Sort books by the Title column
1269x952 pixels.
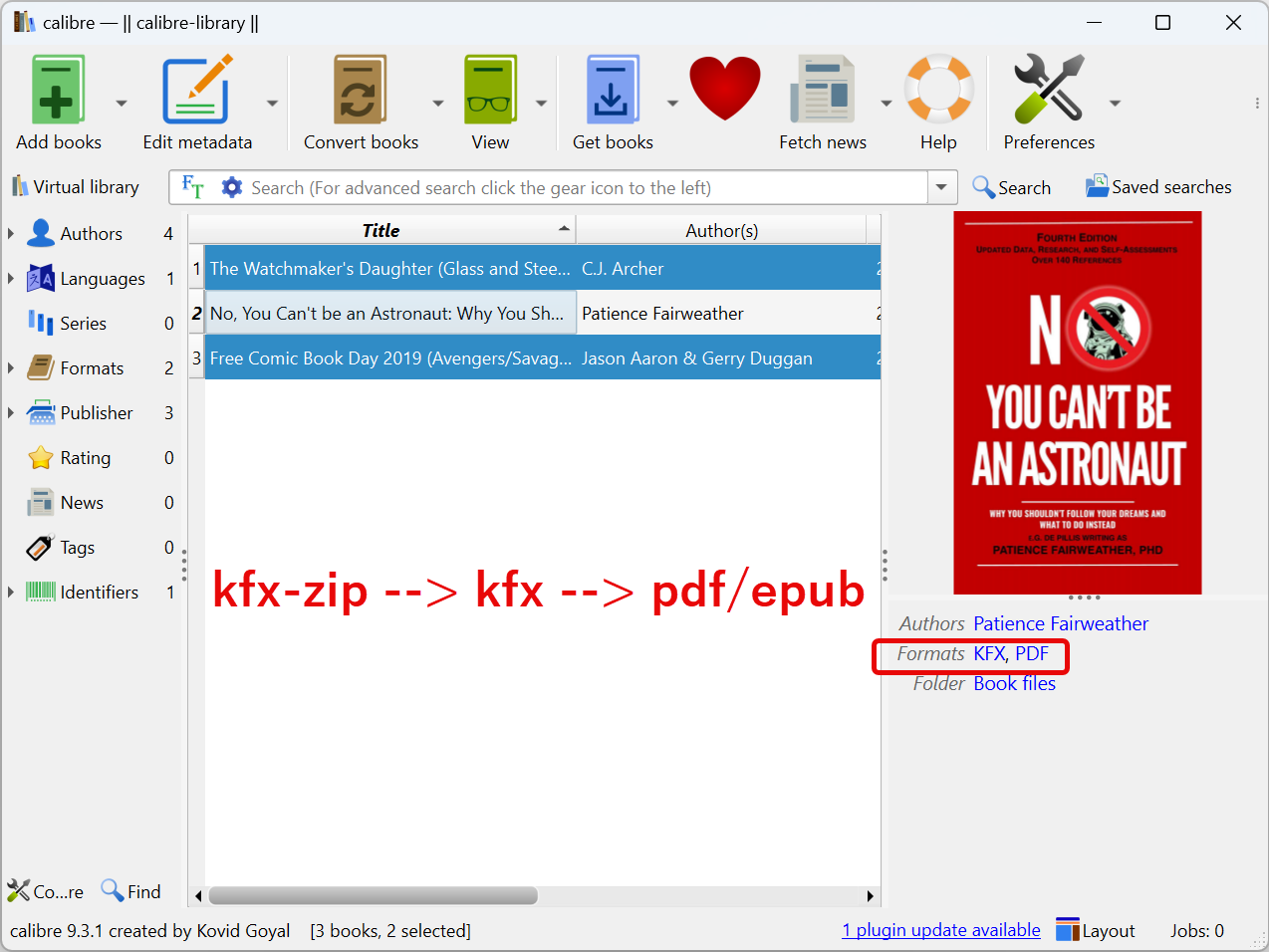[x=380, y=230]
